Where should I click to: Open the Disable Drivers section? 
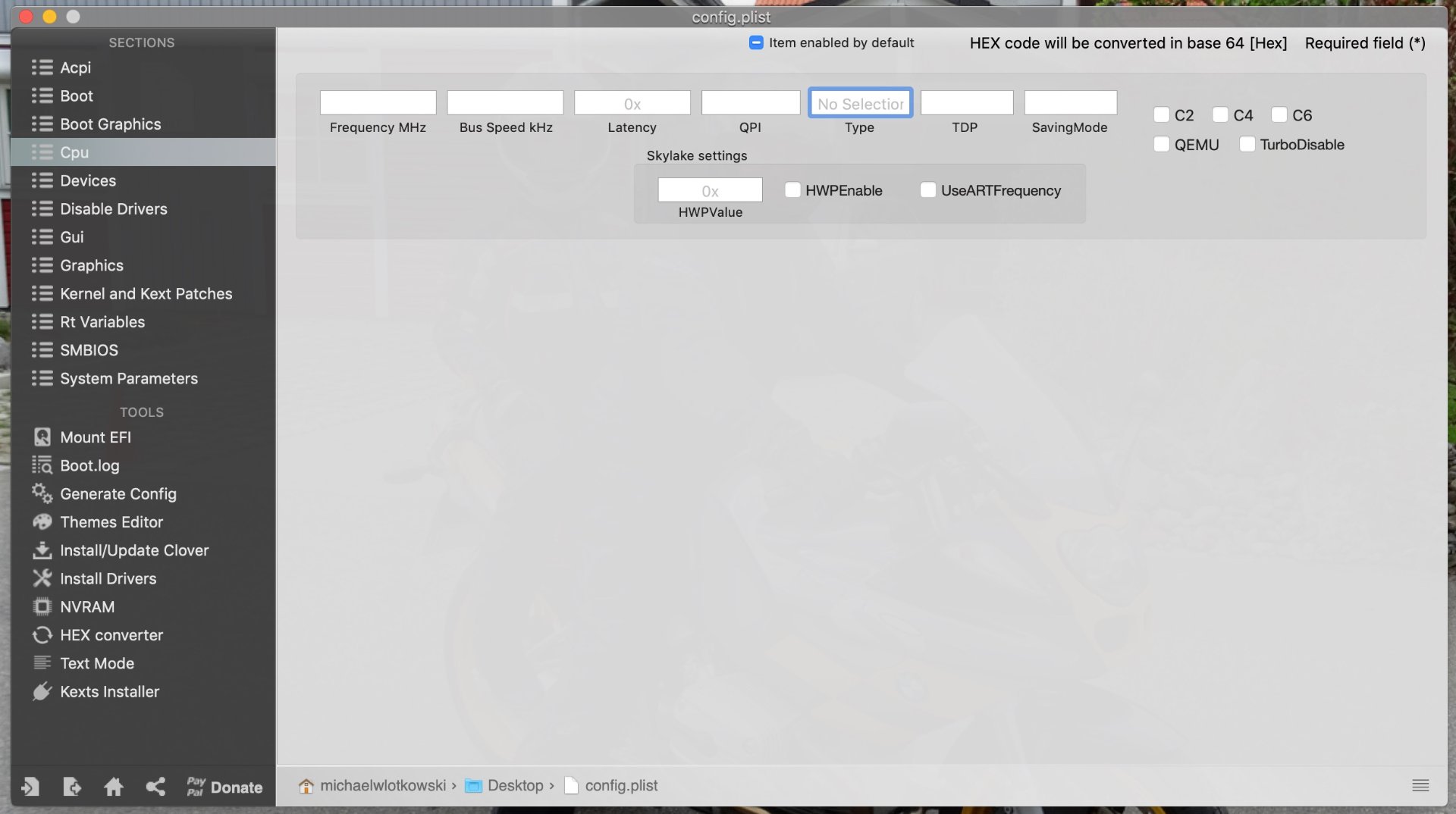click(143, 209)
